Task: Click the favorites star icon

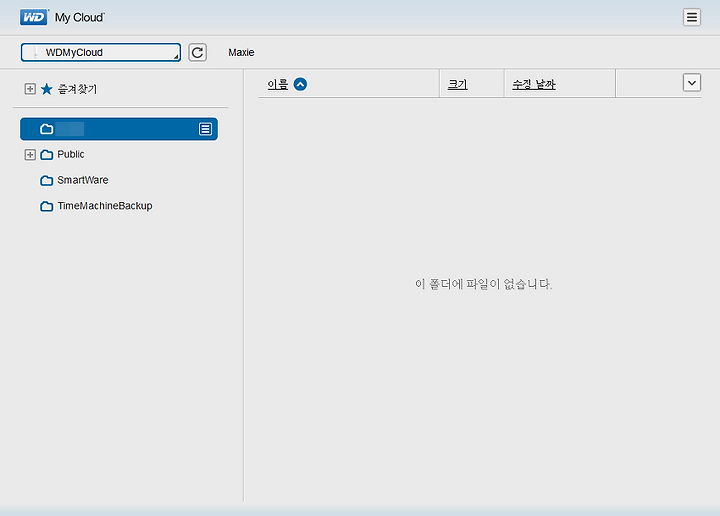Action: click(x=46, y=89)
